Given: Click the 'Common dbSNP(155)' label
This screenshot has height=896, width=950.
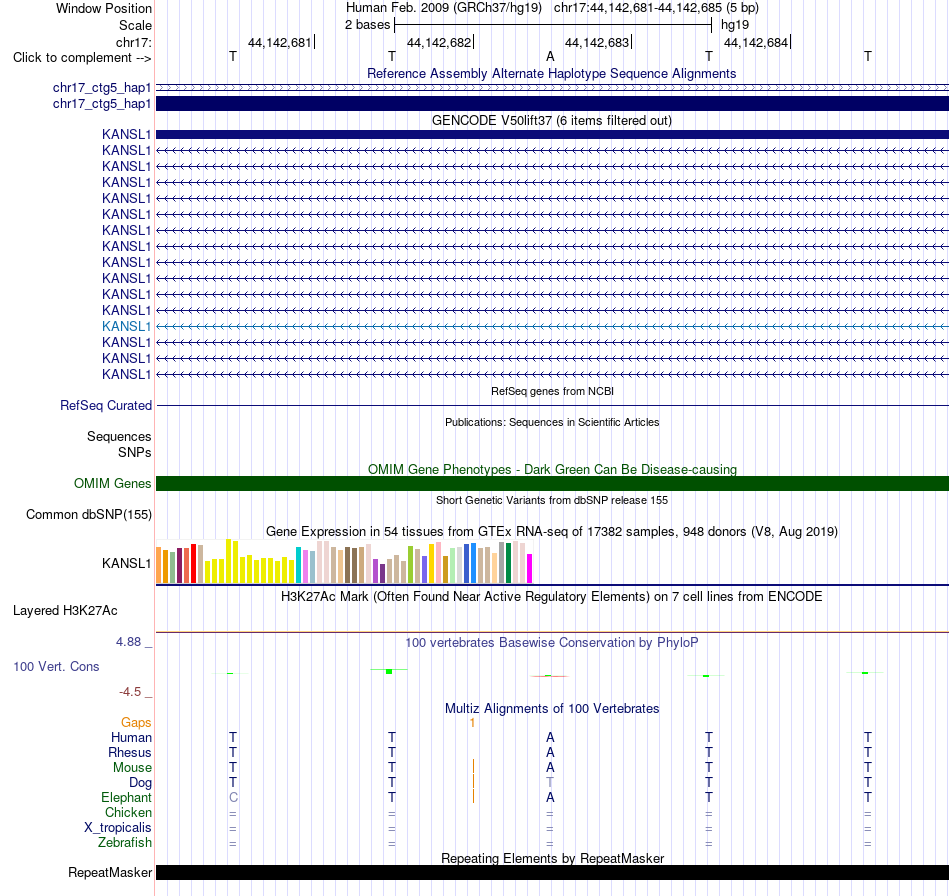Looking at the screenshot, I should tap(88, 514).
